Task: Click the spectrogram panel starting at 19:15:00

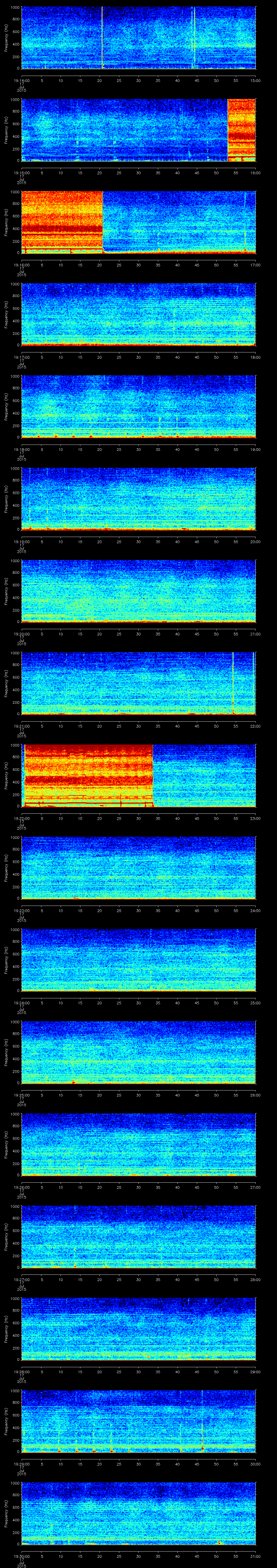Action: pyautogui.click(x=139, y=130)
